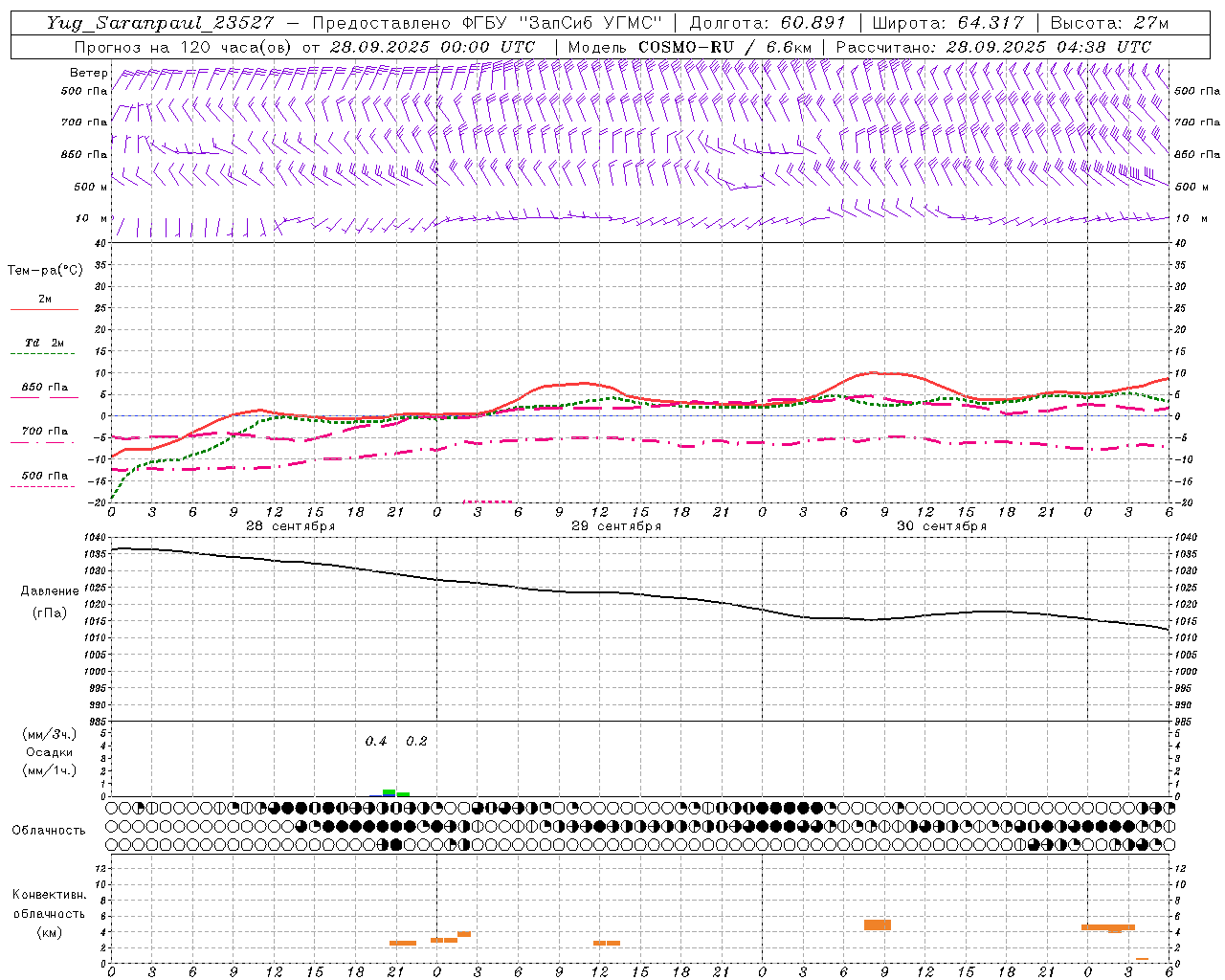Click the 700 гПа temperature legend label
Viewport: 1225px width, 980px height.
45,432
